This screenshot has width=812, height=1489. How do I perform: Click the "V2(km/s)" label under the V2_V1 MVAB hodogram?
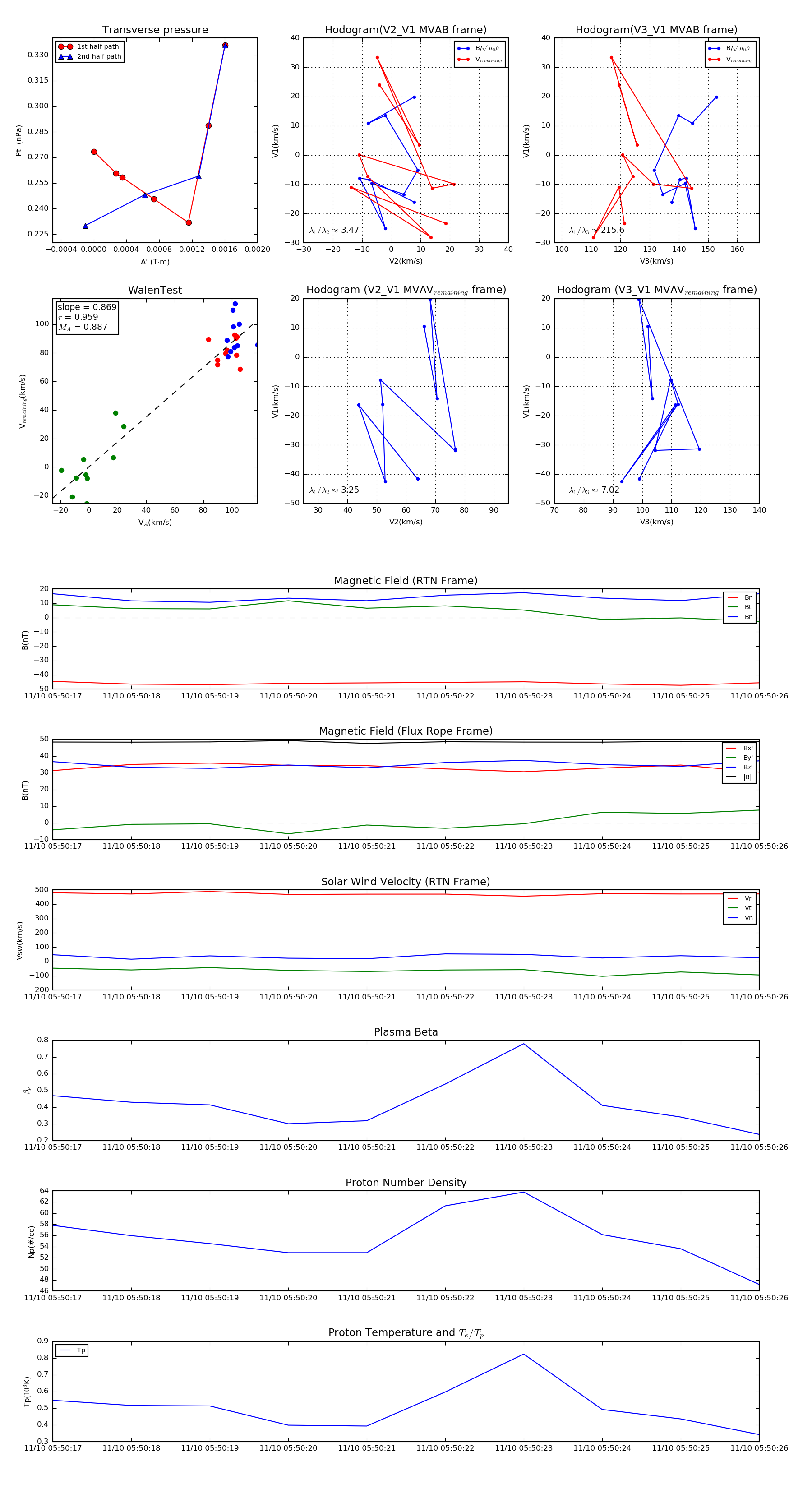pyautogui.click(x=406, y=261)
